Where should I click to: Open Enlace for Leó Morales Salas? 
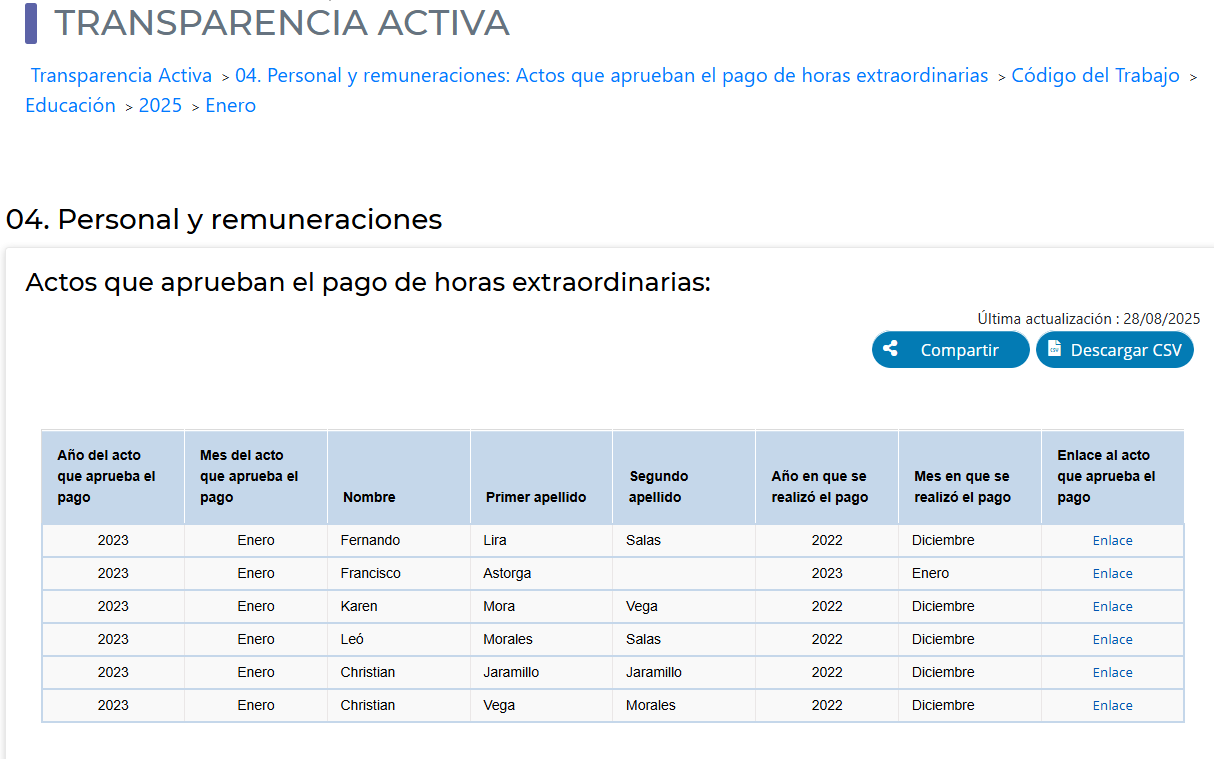point(1112,639)
